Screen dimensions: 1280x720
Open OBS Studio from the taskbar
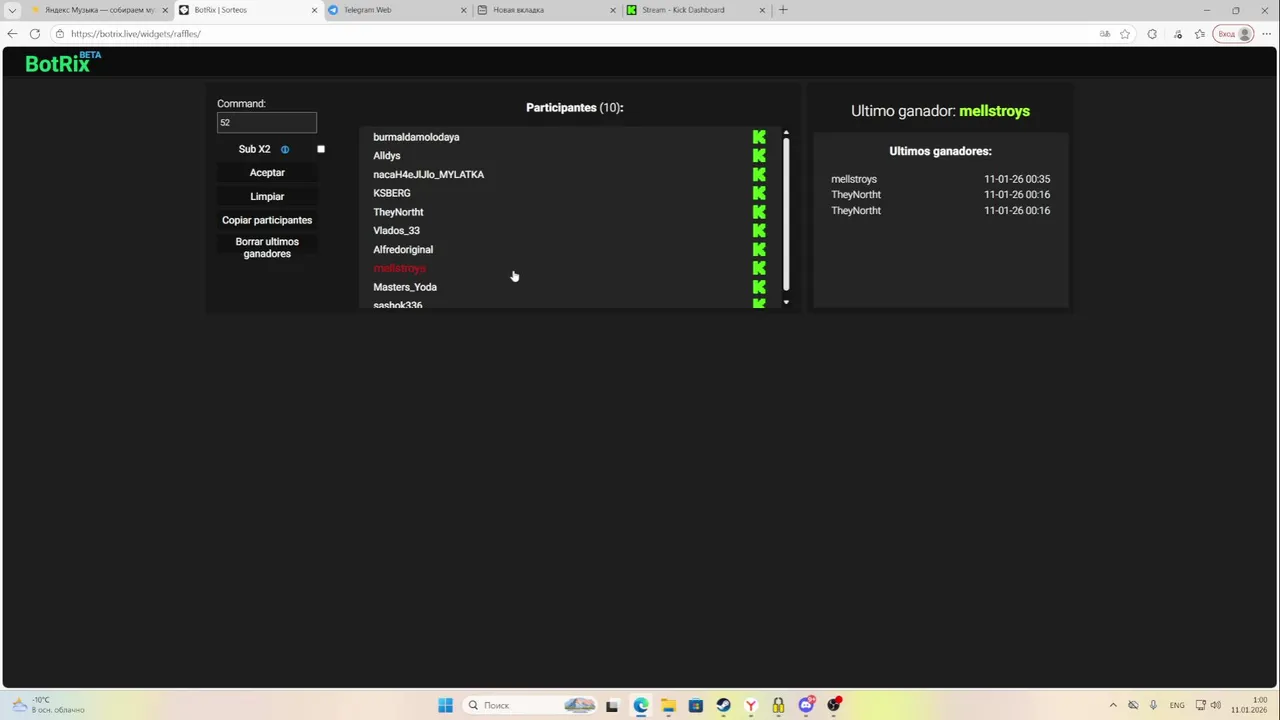[834, 705]
